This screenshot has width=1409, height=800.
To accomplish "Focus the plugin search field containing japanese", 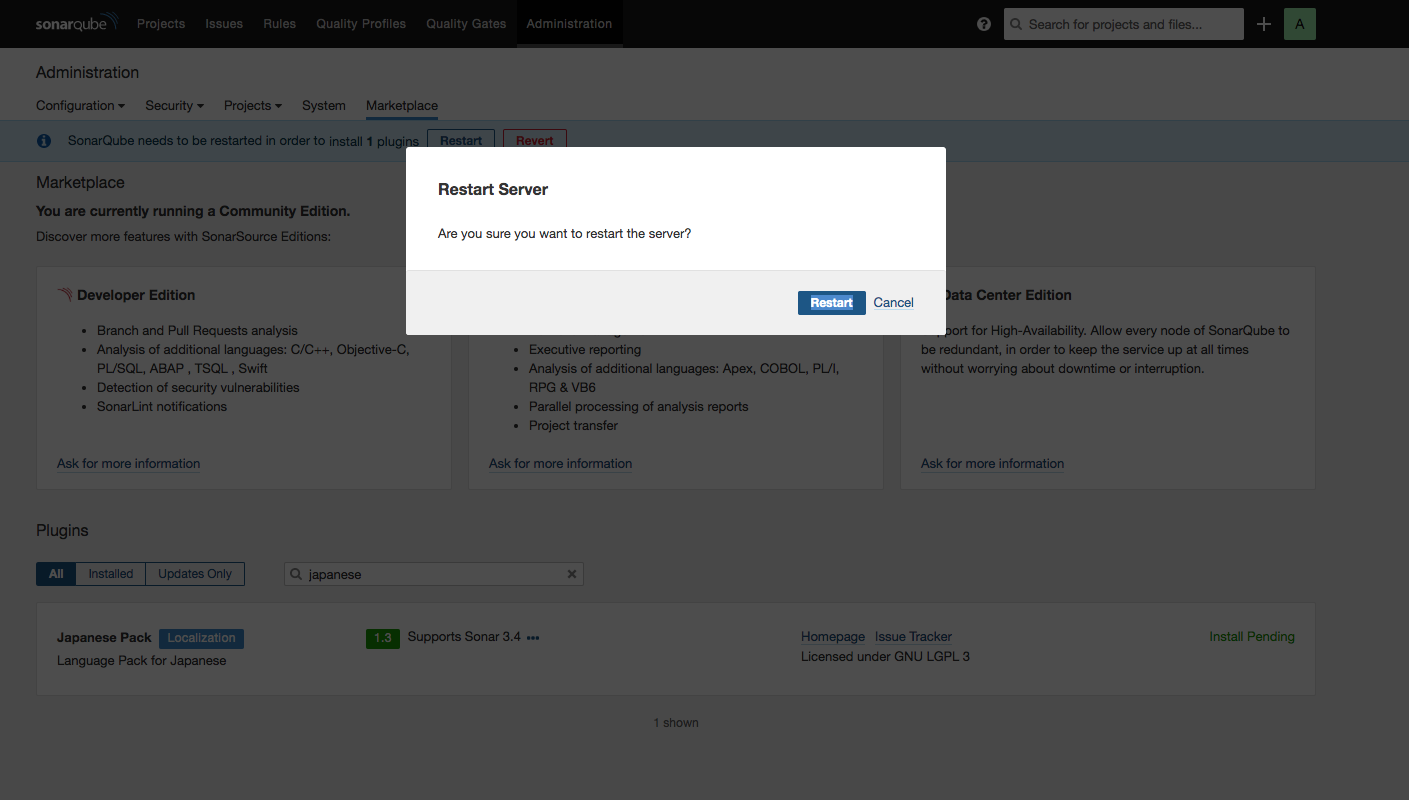I will point(434,574).
